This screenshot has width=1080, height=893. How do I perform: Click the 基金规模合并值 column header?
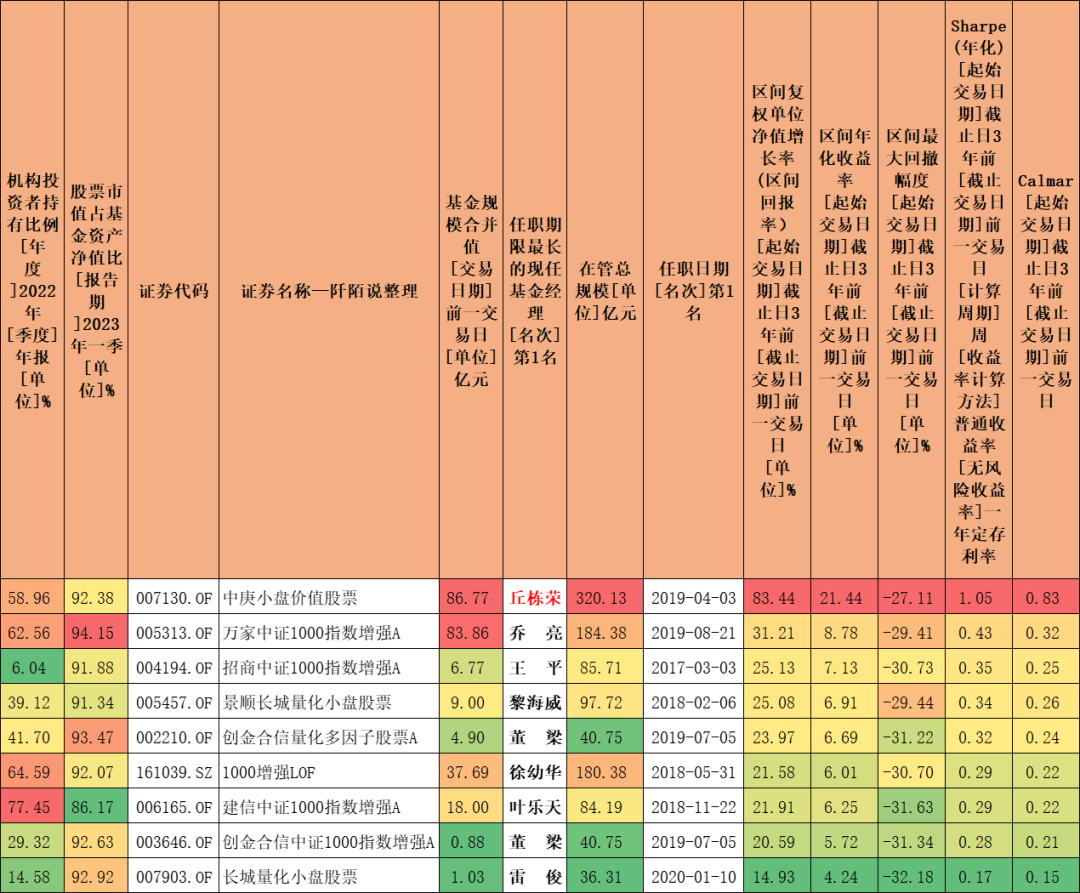point(471,289)
